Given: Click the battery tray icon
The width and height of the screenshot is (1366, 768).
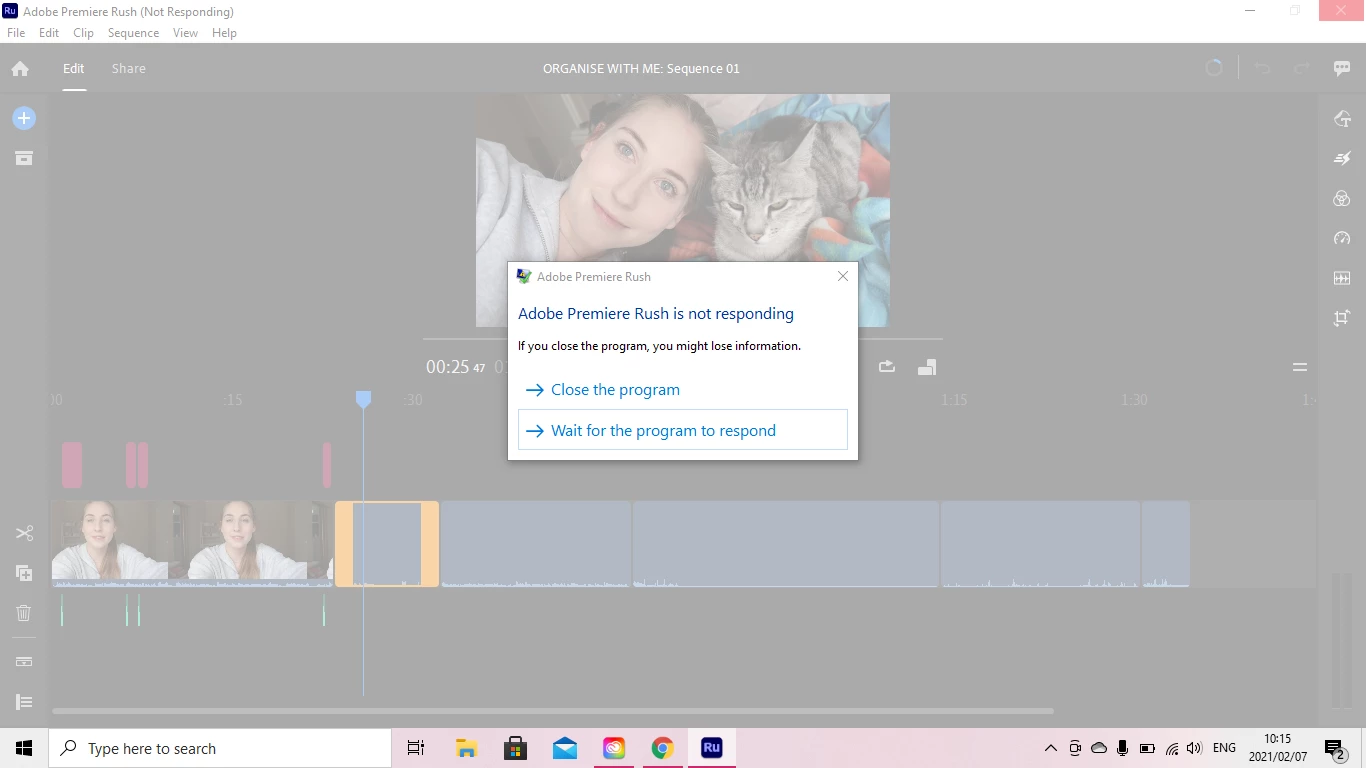Looking at the screenshot, I should (x=1147, y=748).
